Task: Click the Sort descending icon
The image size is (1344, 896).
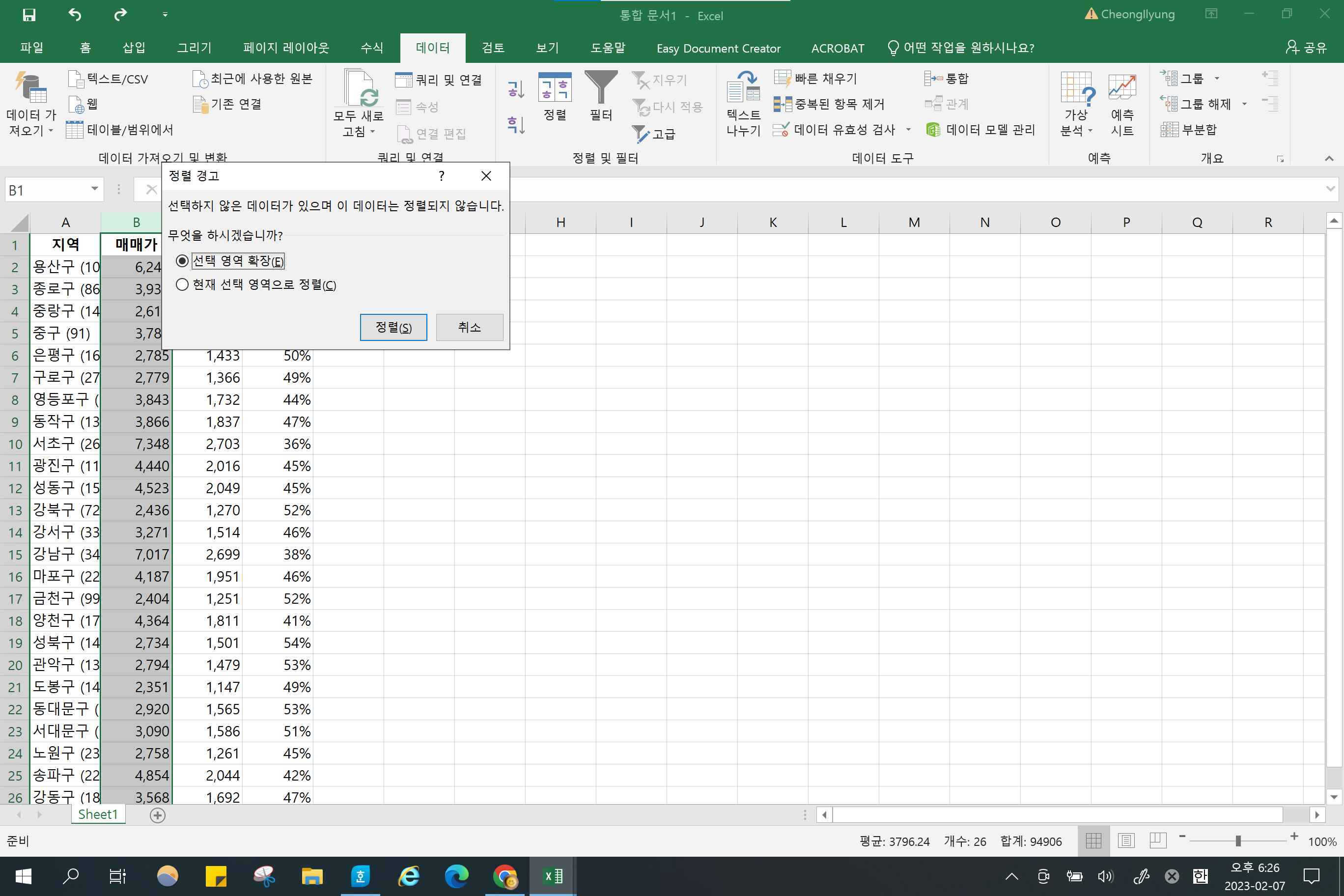Action: click(x=515, y=125)
